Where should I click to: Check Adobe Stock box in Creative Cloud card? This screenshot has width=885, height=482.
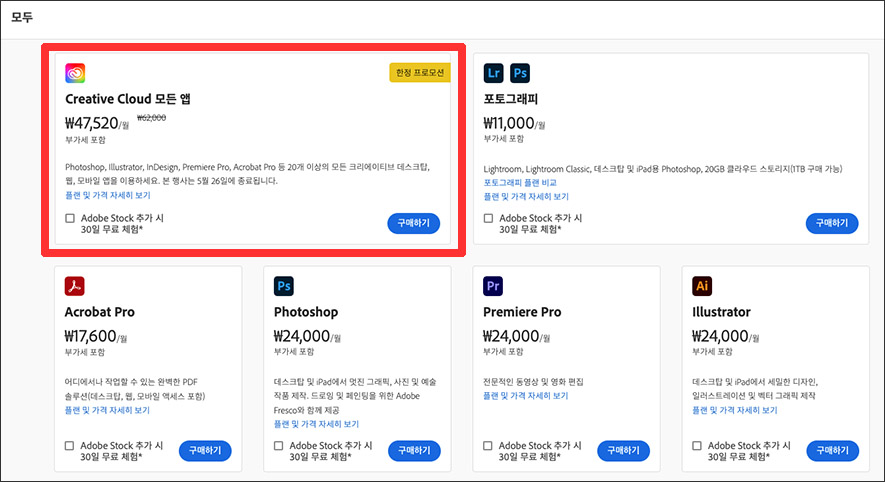(70, 218)
